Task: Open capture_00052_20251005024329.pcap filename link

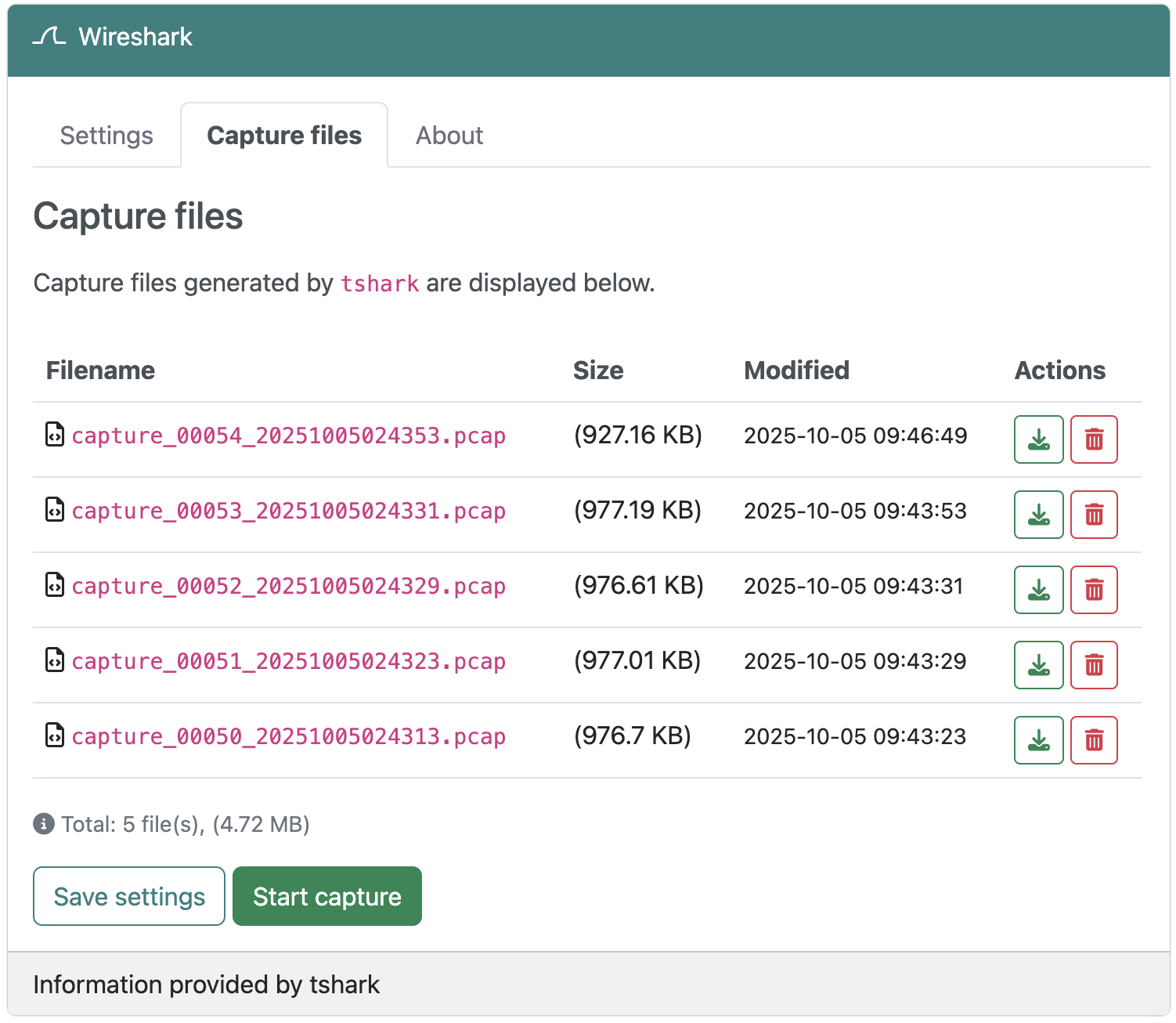Action: [x=288, y=586]
